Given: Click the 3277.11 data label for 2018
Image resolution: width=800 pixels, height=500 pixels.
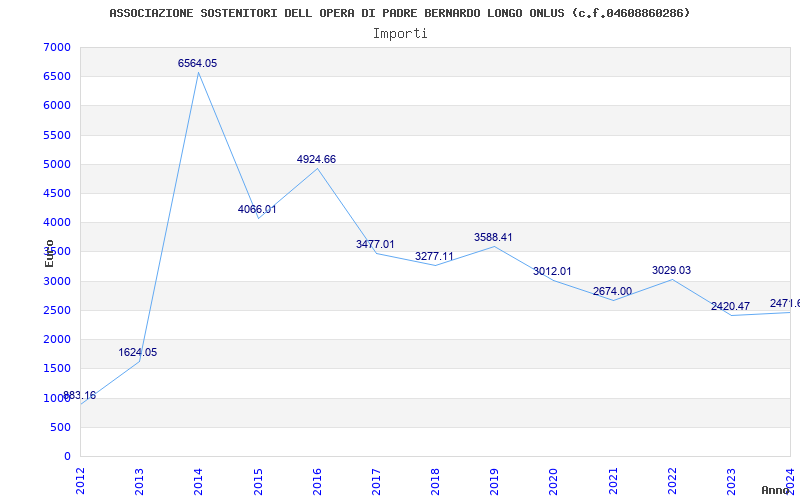Looking at the screenshot, I should 434,256.
